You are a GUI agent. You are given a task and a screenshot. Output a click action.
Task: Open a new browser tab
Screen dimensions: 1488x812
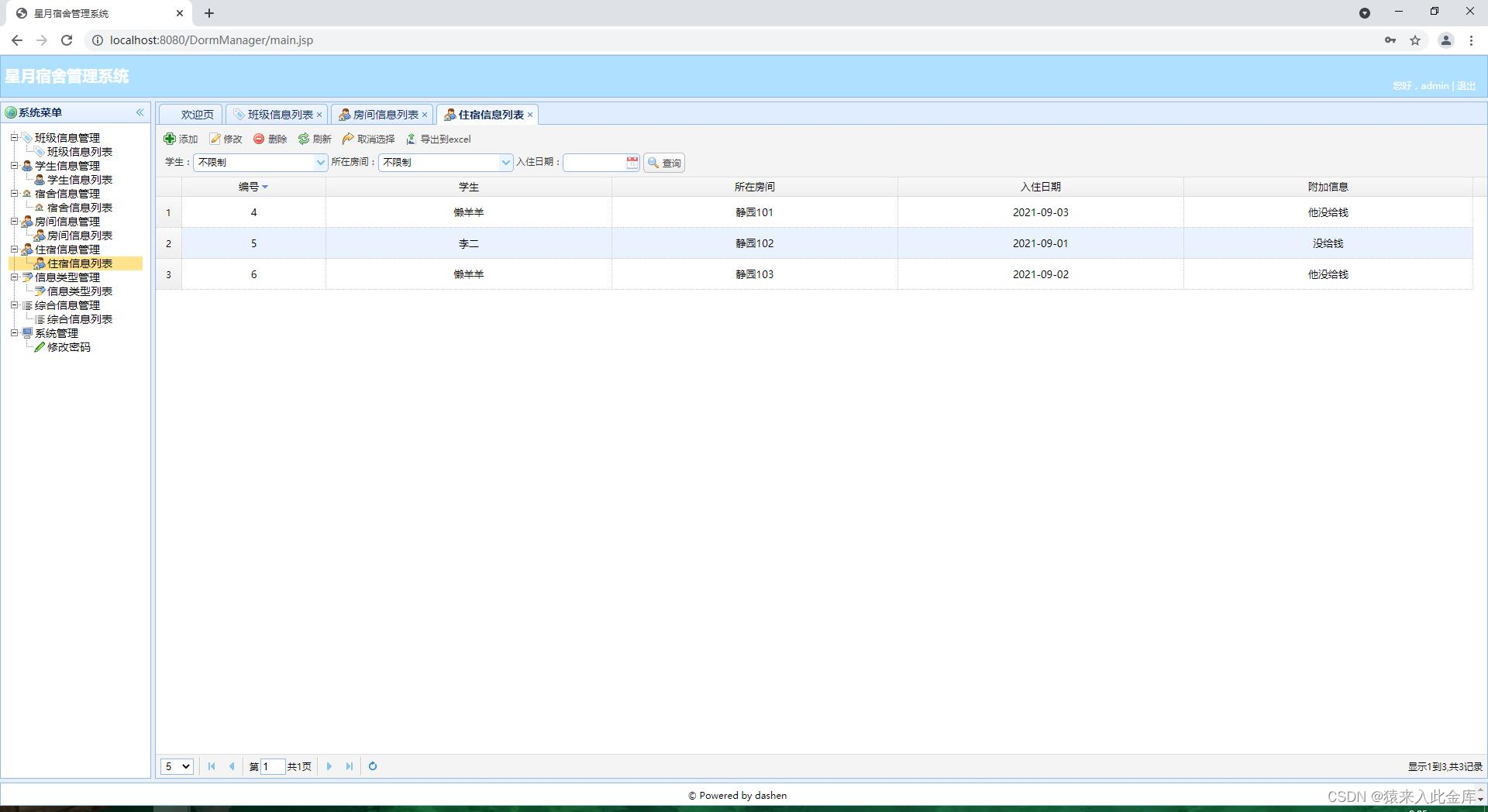coord(209,13)
